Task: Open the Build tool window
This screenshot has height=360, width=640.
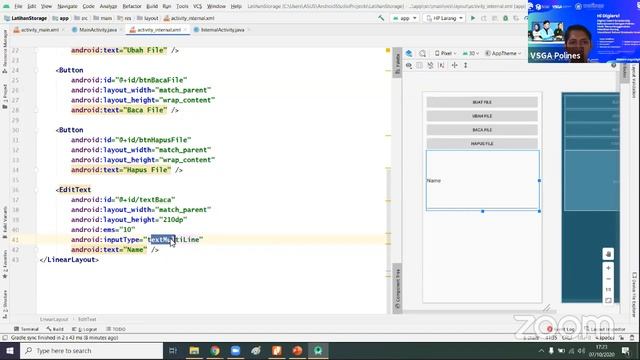Action: click(x=55, y=329)
